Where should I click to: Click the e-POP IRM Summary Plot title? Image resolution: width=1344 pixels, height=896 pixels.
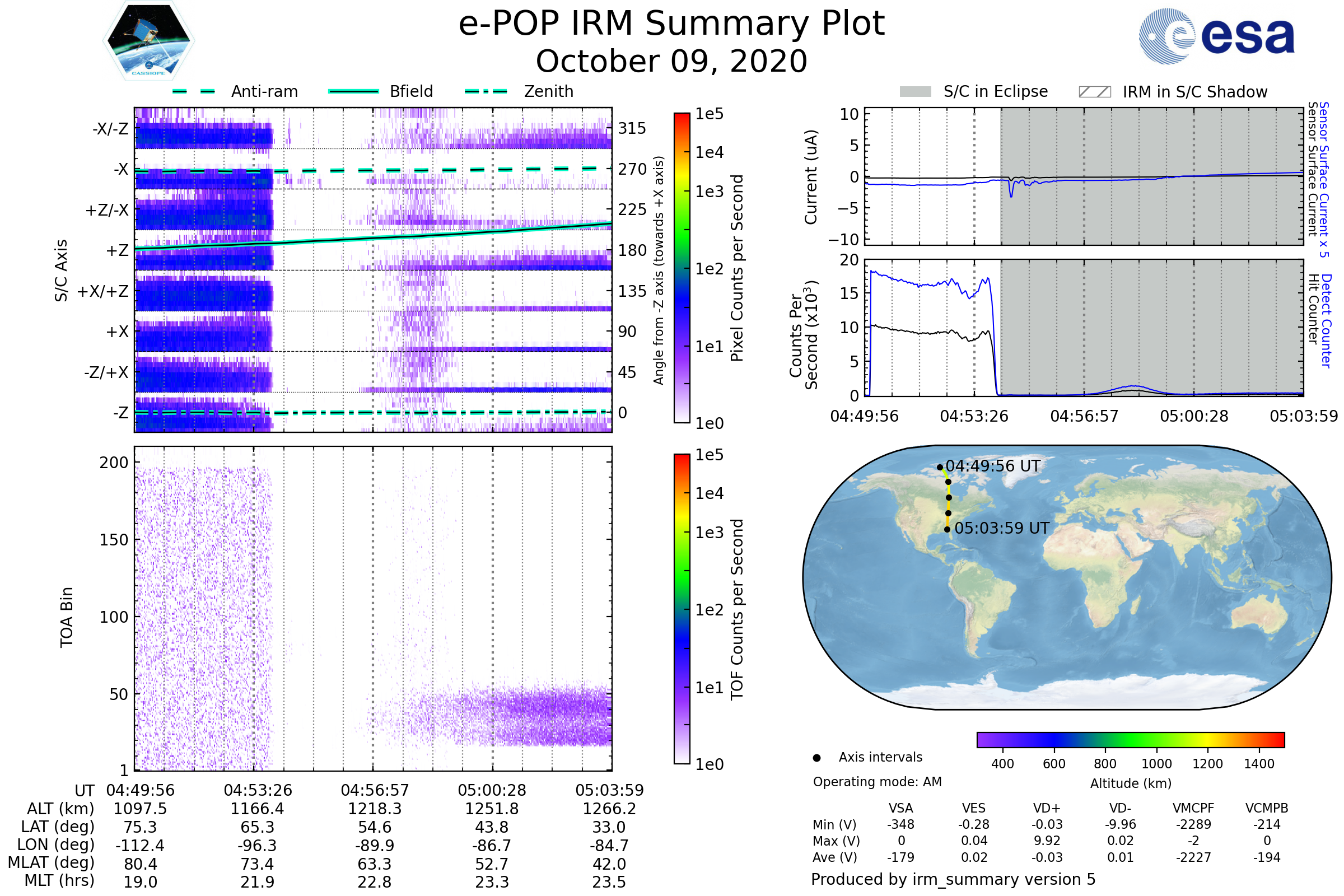[x=671, y=24]
